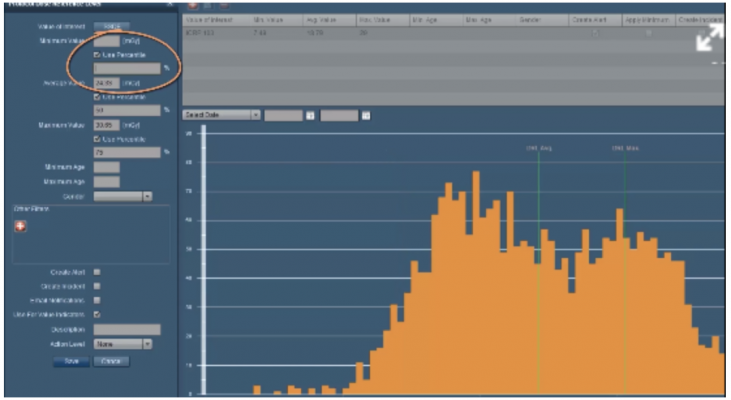Open the calendar picker for the first date field
The width and height of the screenshot is (731, 400).
tap(310, 115)
